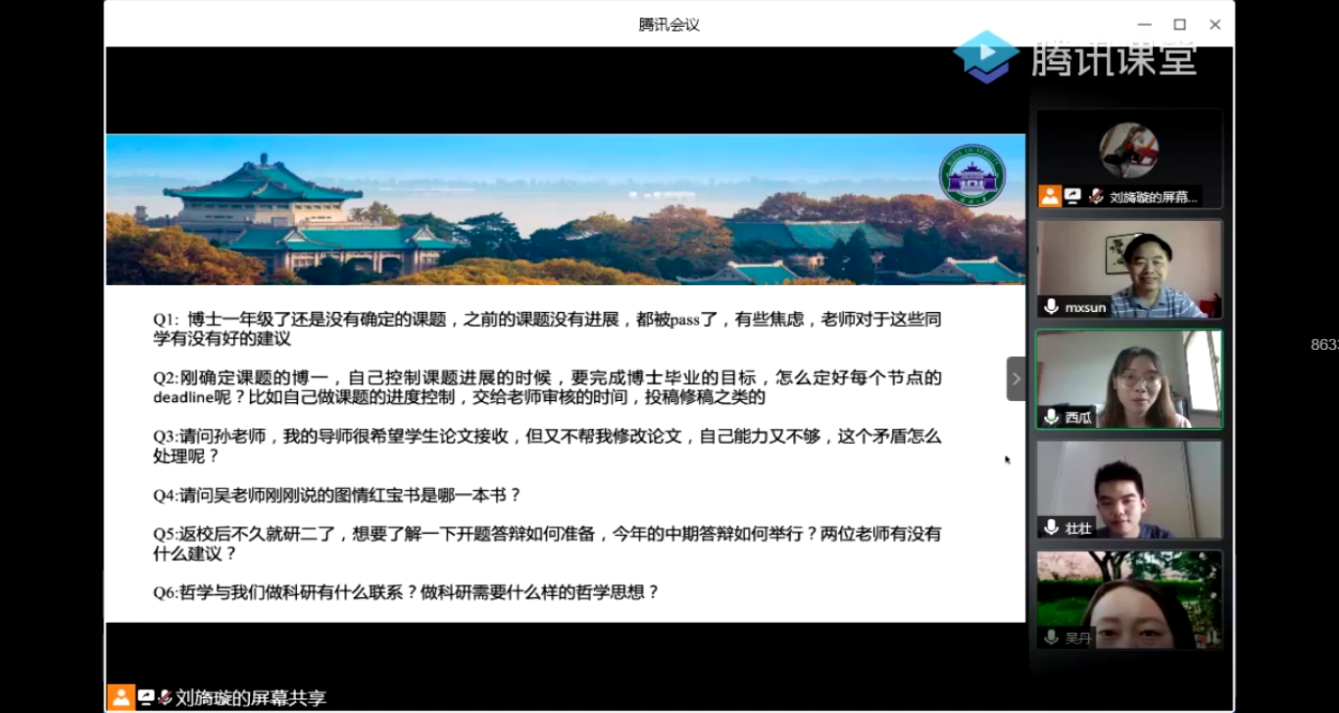
Task: Click the screen-share icon in top participant tile
Action: pyautogui.click(x=1073, y=196)
